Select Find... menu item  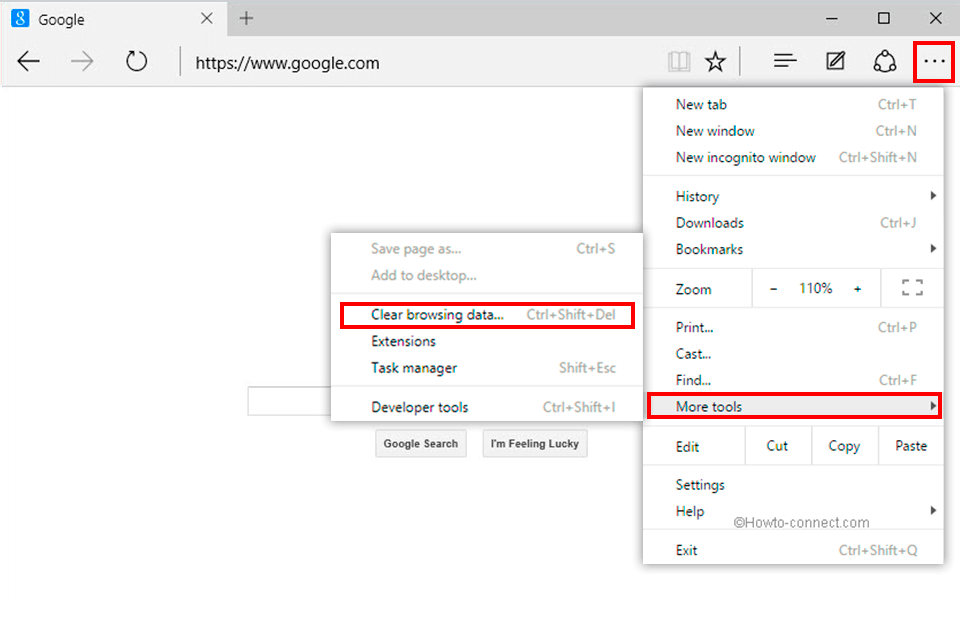click(x=793, y=380)
